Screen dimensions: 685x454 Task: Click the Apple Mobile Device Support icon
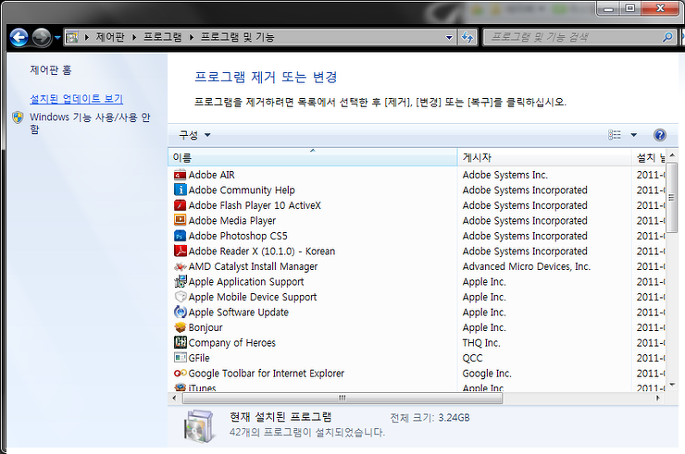coord(180,297)
